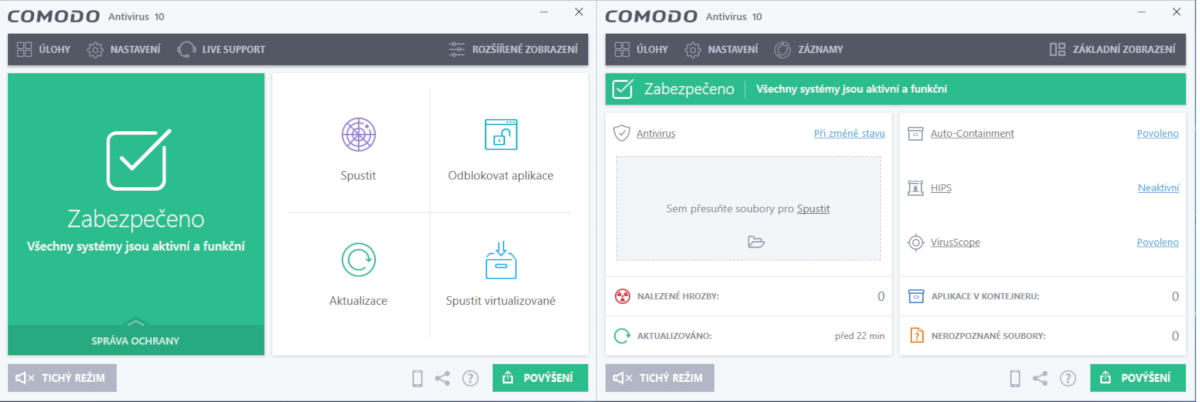Switch to Rozšířené zobrazení view
The image size is (1200, 402).
point(512,49)
